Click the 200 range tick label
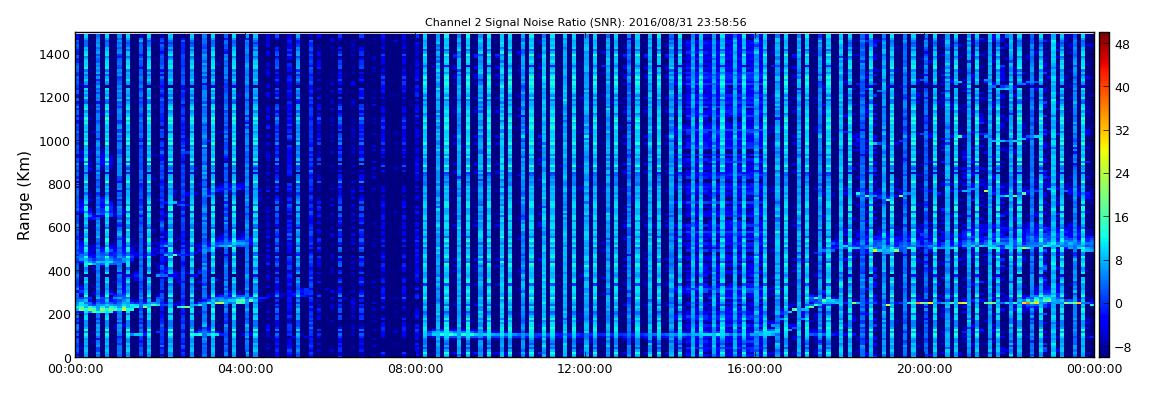The image size is (1150, 407). [59, 315]
